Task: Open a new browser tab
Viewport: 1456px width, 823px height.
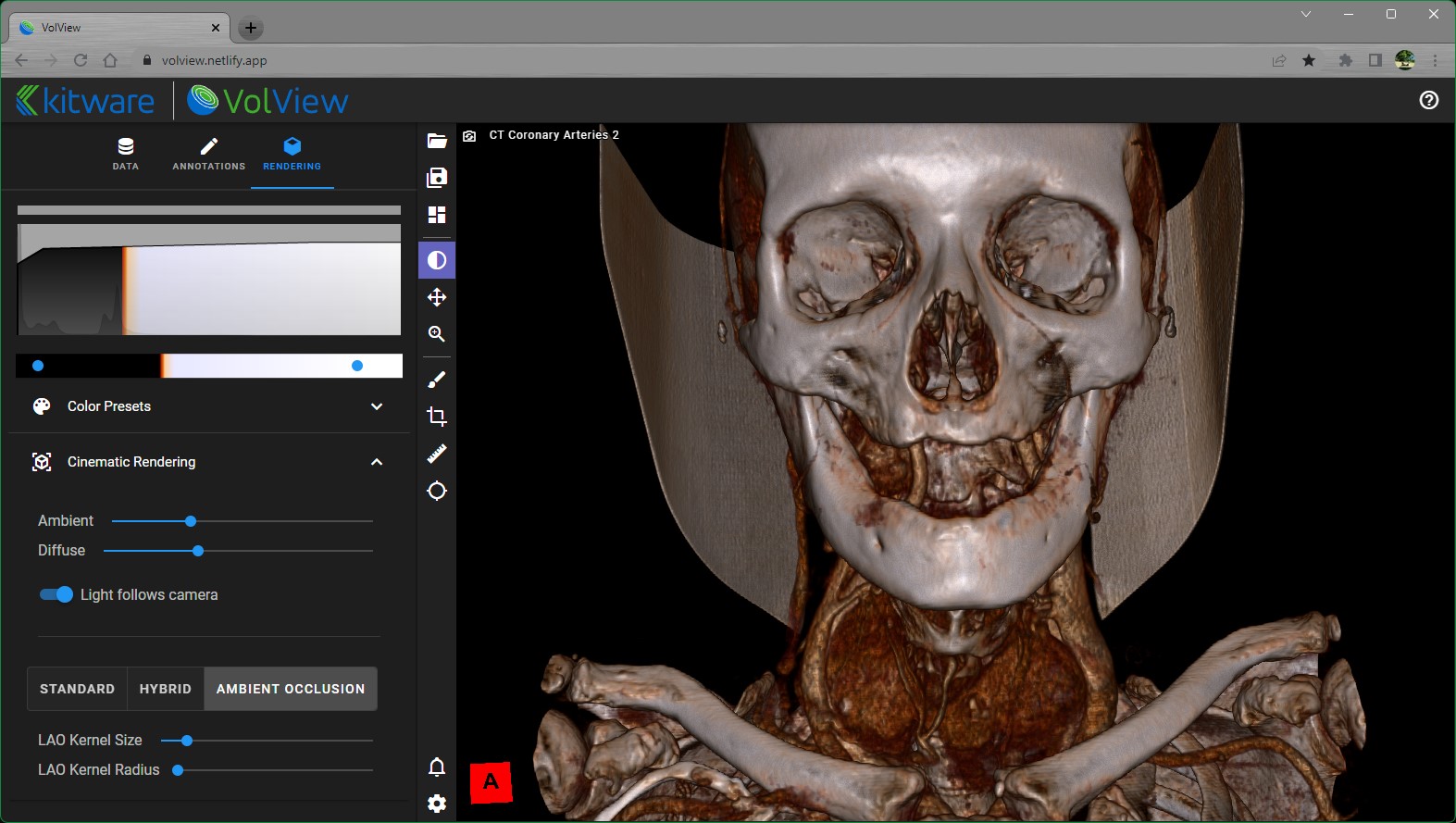Action: (x=251, y=28)
